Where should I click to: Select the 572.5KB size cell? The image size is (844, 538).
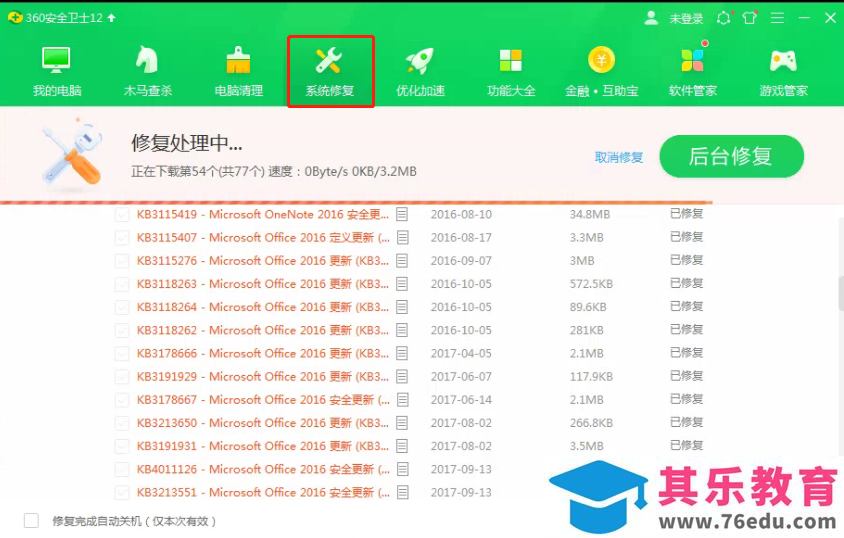(x=591, y=284)
